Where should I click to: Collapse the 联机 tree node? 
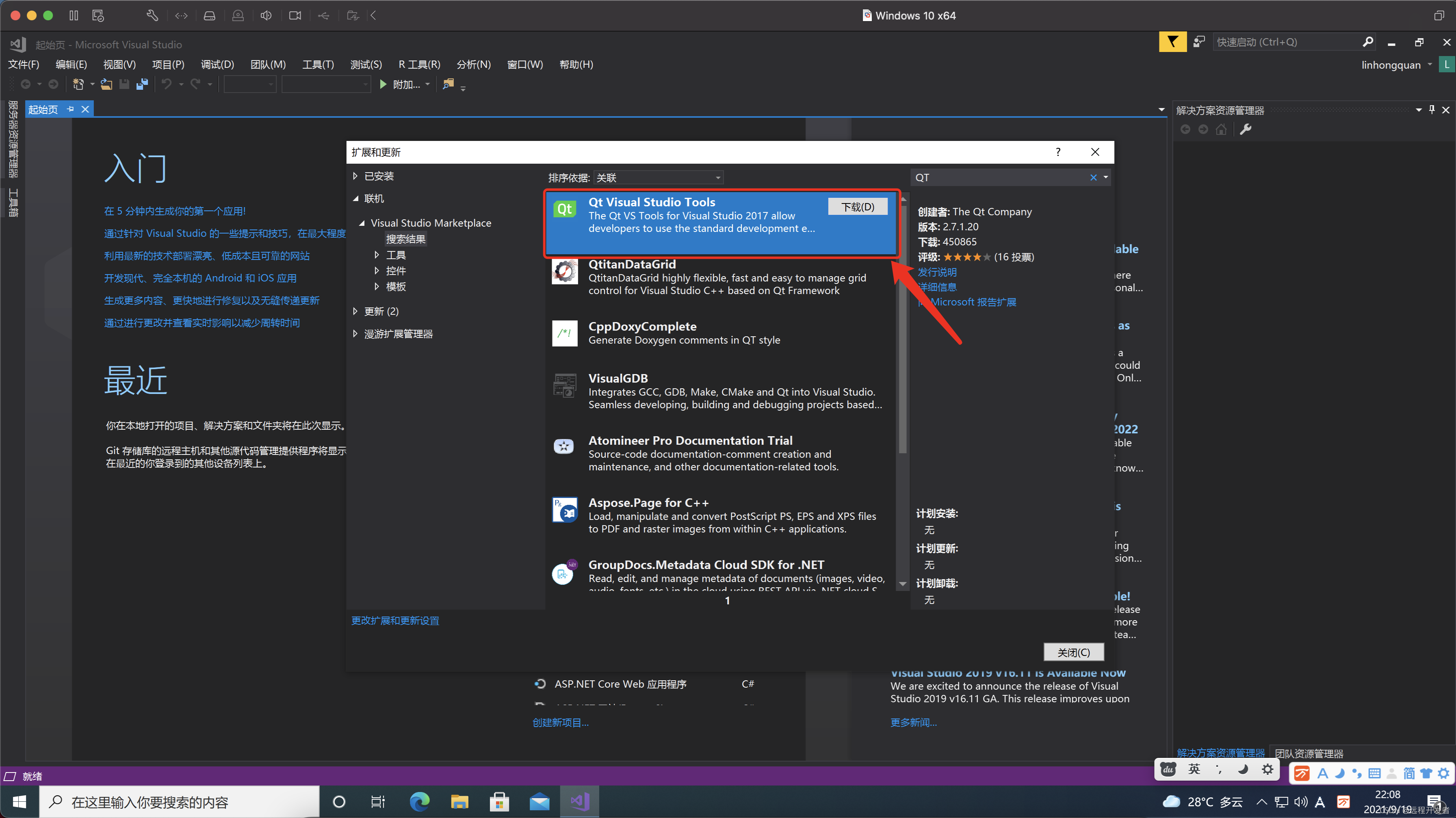point(355,198)
